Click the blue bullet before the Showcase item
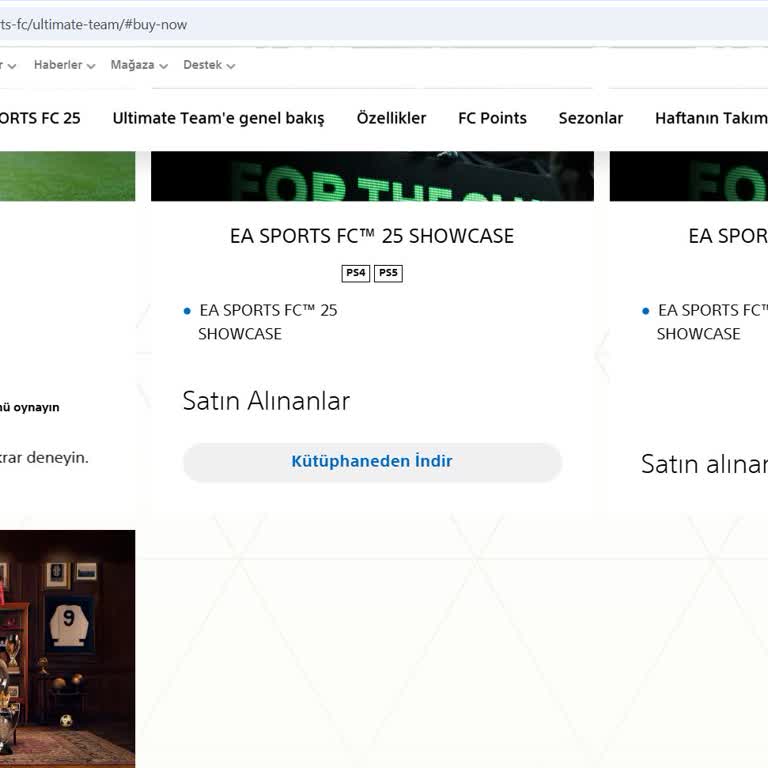Screen dimensions: 768x768 point(187,311)
